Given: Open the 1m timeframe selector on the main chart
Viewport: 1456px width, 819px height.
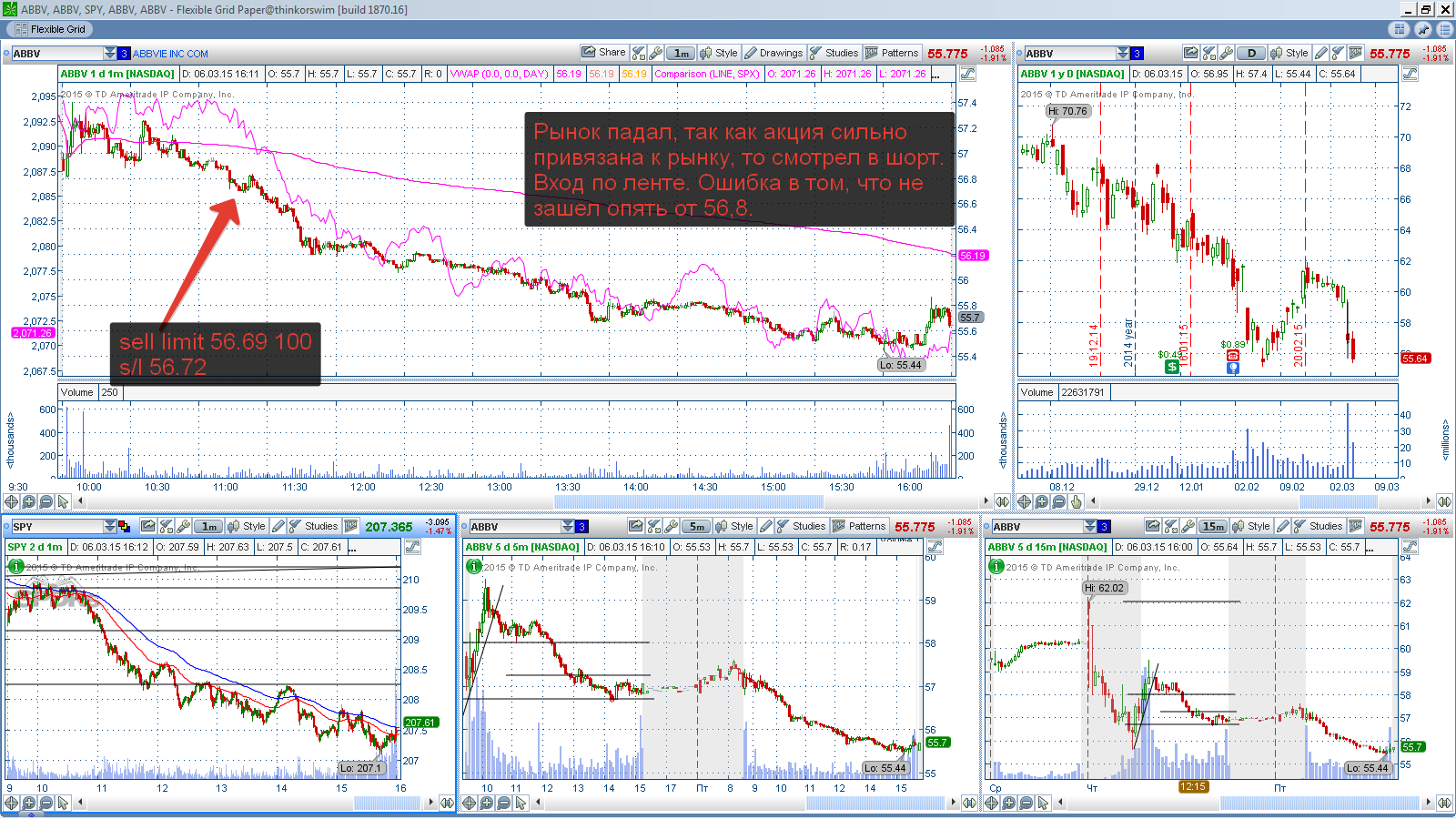Looking at the screenshot, I should point(681,53).
